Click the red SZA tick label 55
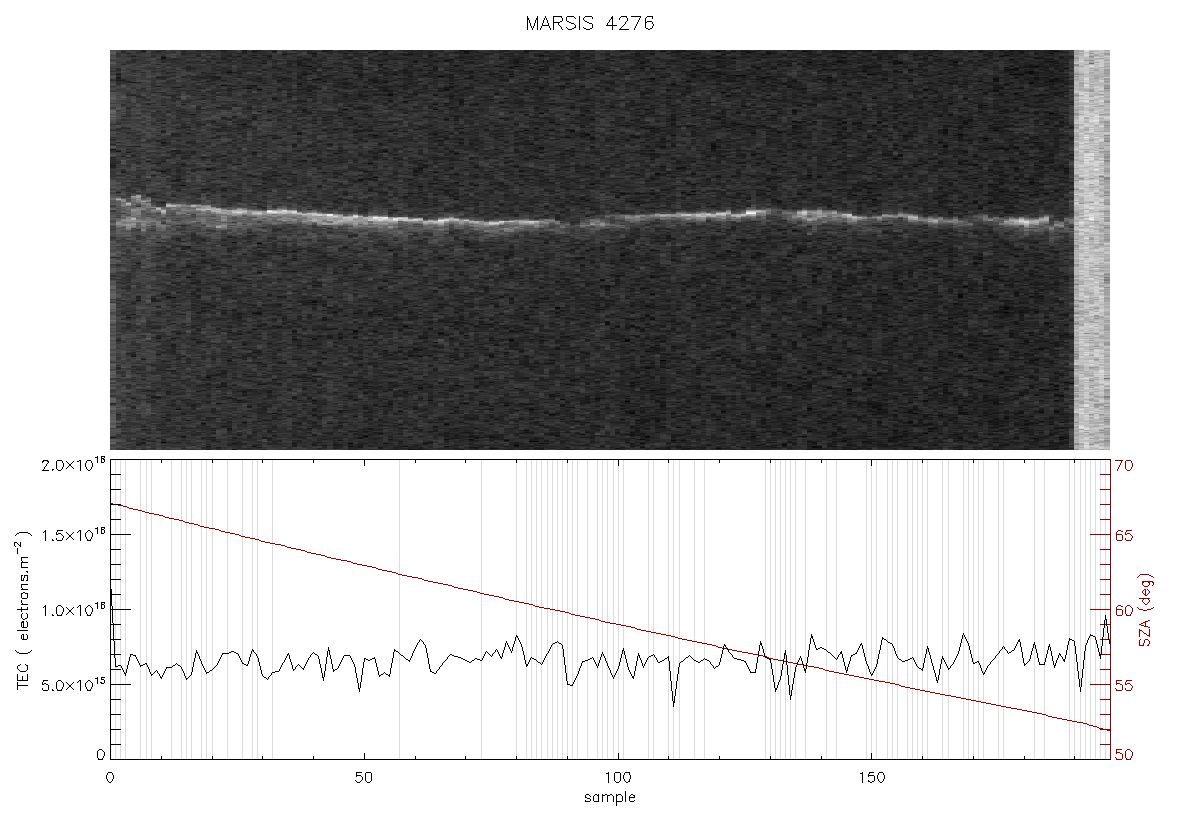 [1124, 686]
